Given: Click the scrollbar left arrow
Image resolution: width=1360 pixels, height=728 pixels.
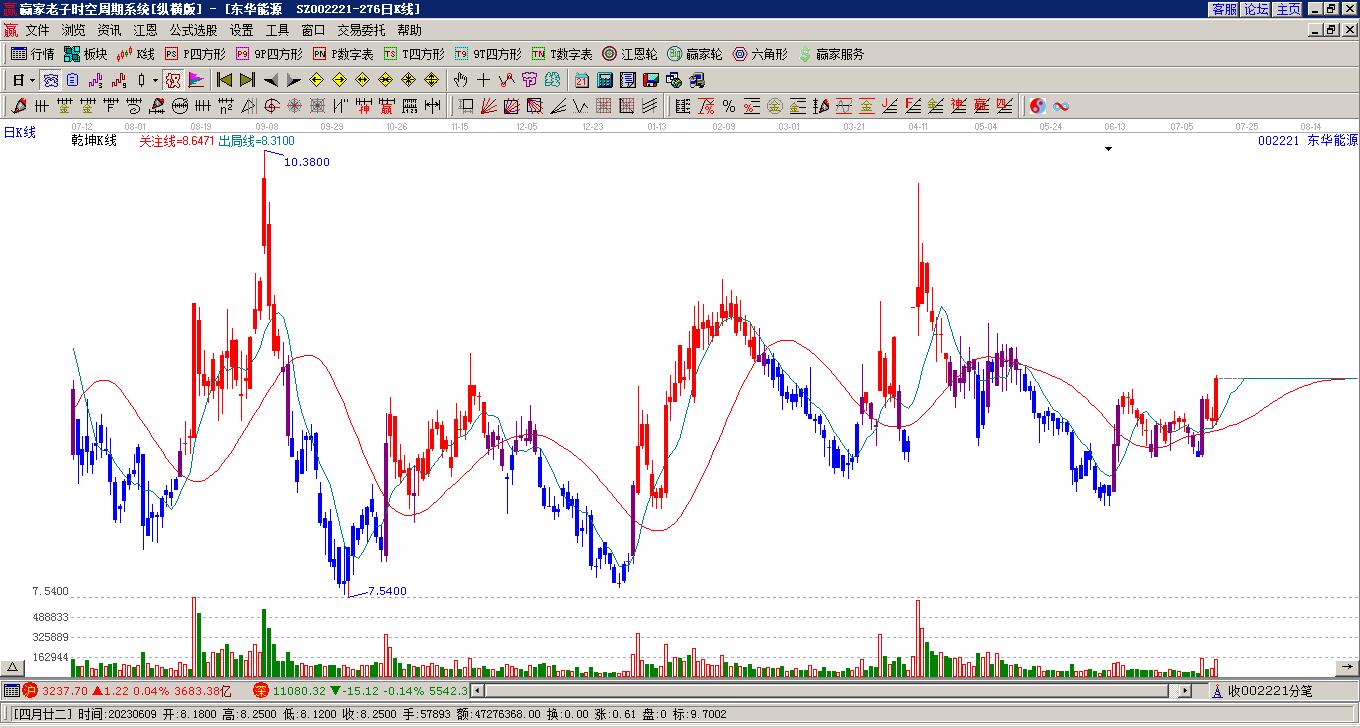Looking at the screenshot, I should click(477, 690).
